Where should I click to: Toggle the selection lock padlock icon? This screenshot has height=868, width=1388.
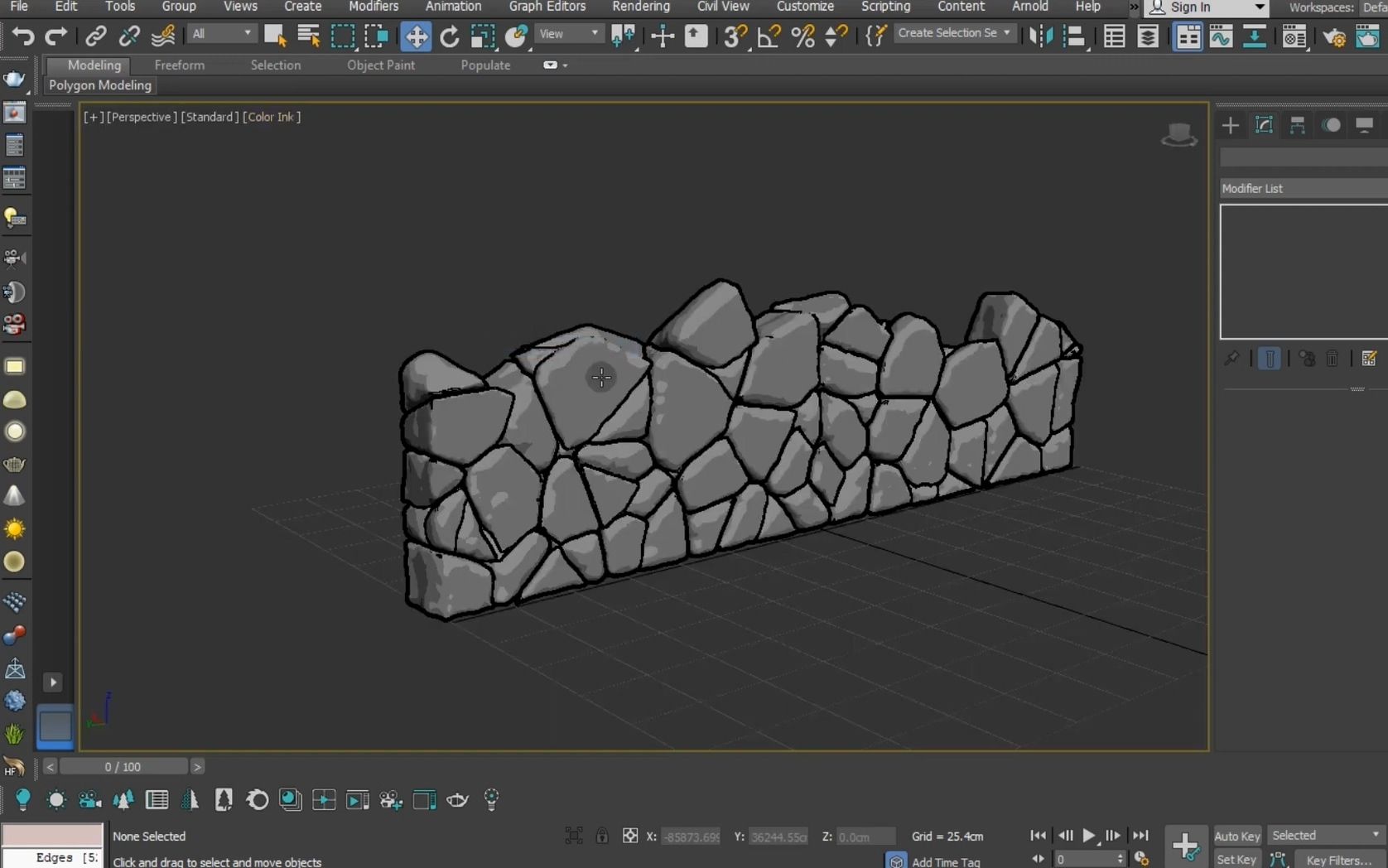click(x=602, y=836)
